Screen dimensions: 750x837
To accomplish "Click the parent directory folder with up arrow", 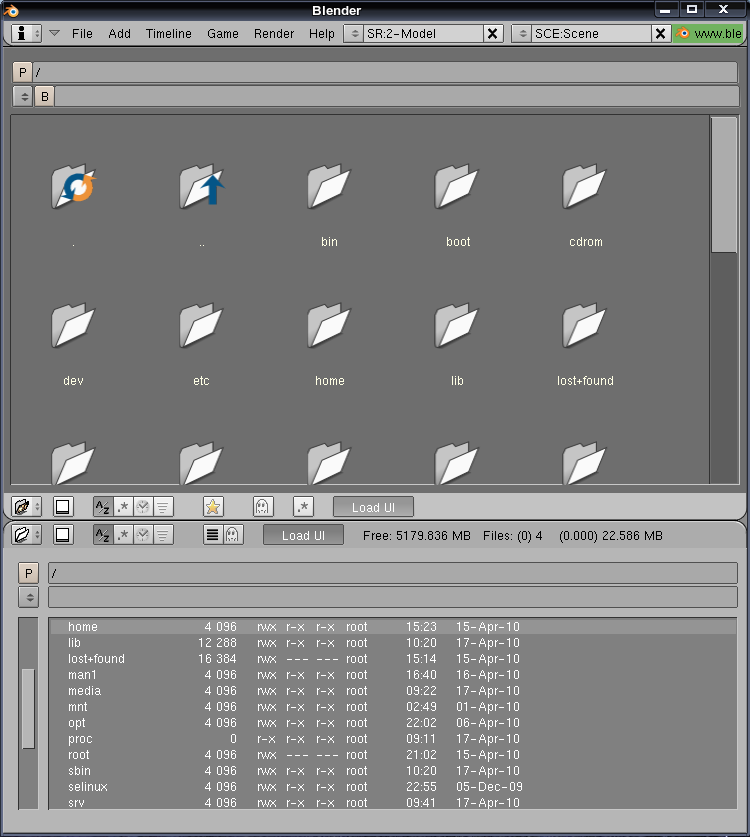I will (201, 186).
